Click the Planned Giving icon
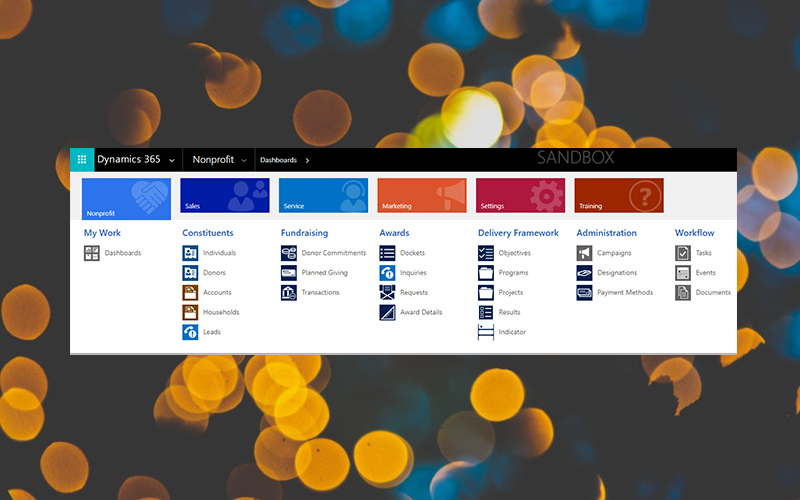 point(289,273)
